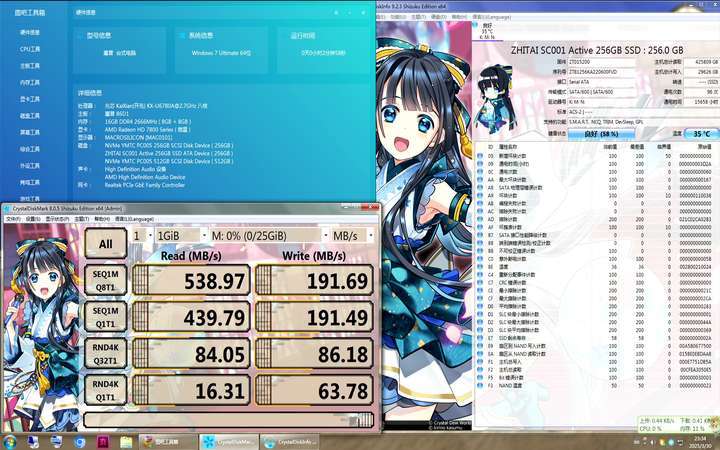Start all benchmarks with the All button
Screen dimensions: 720x450
tap(106, 243)
